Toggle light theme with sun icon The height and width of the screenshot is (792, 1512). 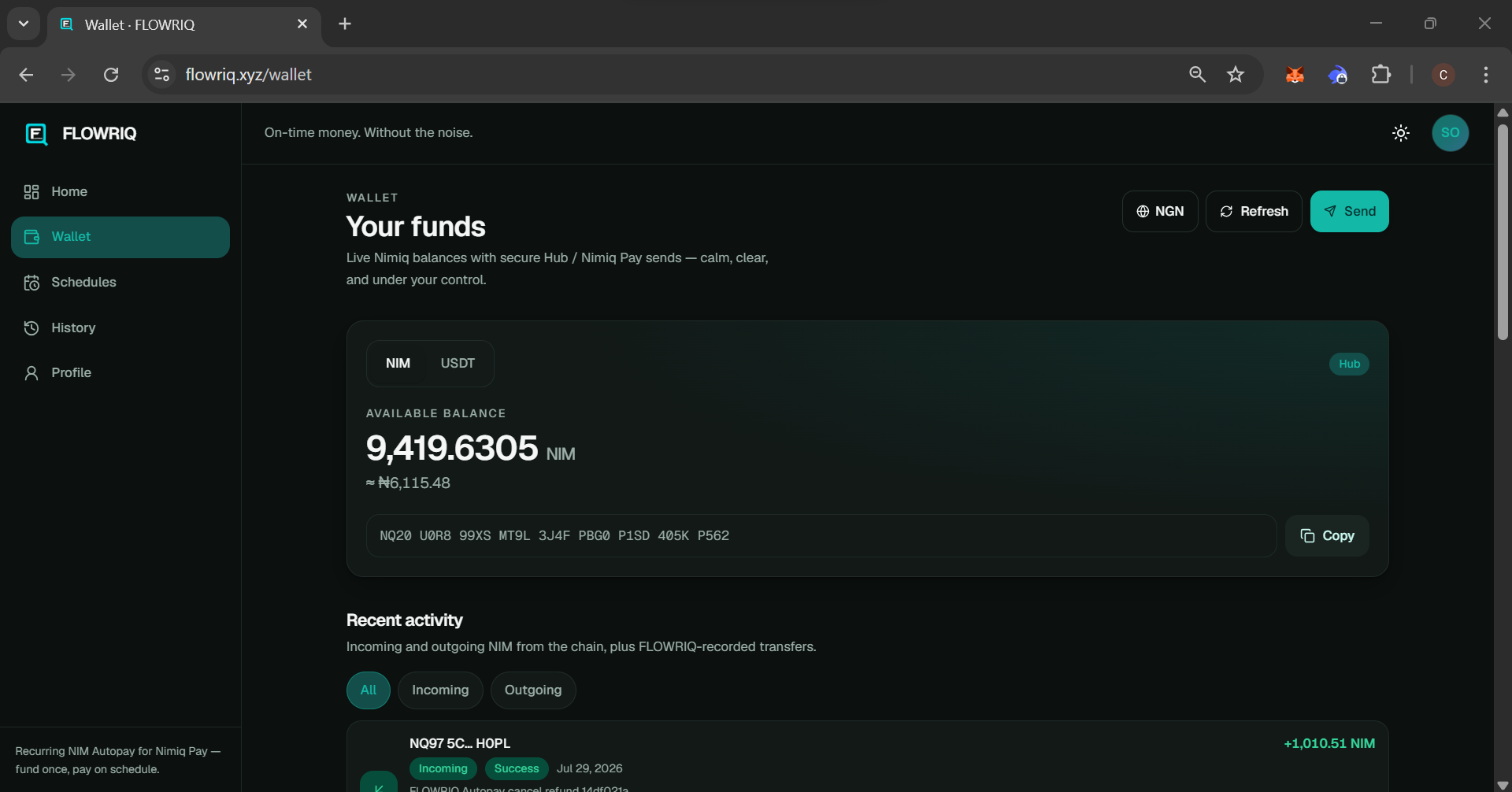1401,133
